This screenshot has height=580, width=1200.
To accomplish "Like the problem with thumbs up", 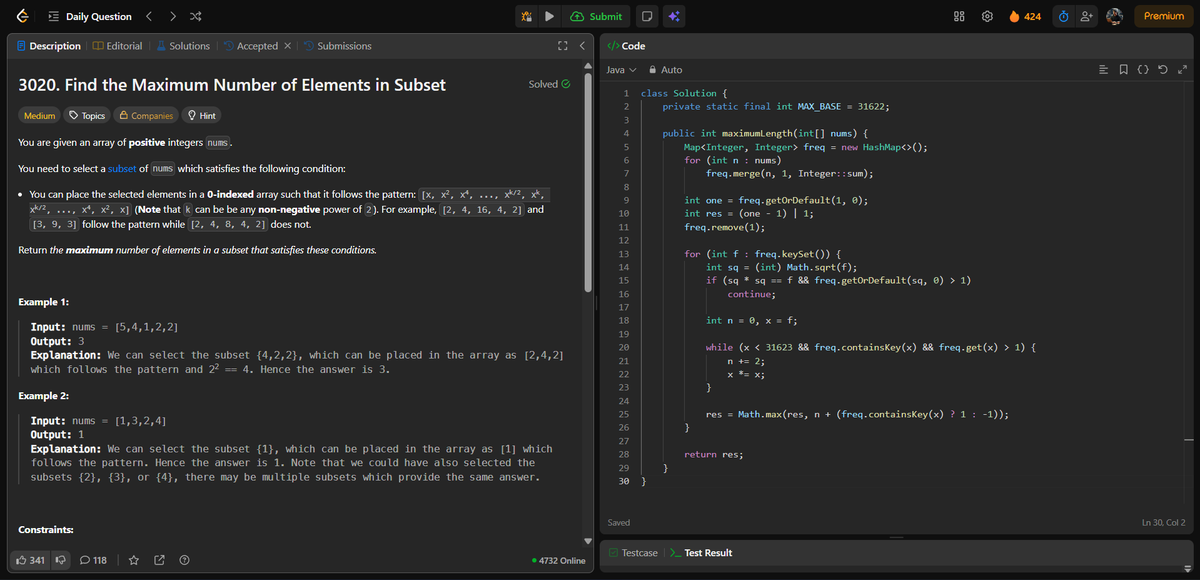I will click(x=29, y=560).
